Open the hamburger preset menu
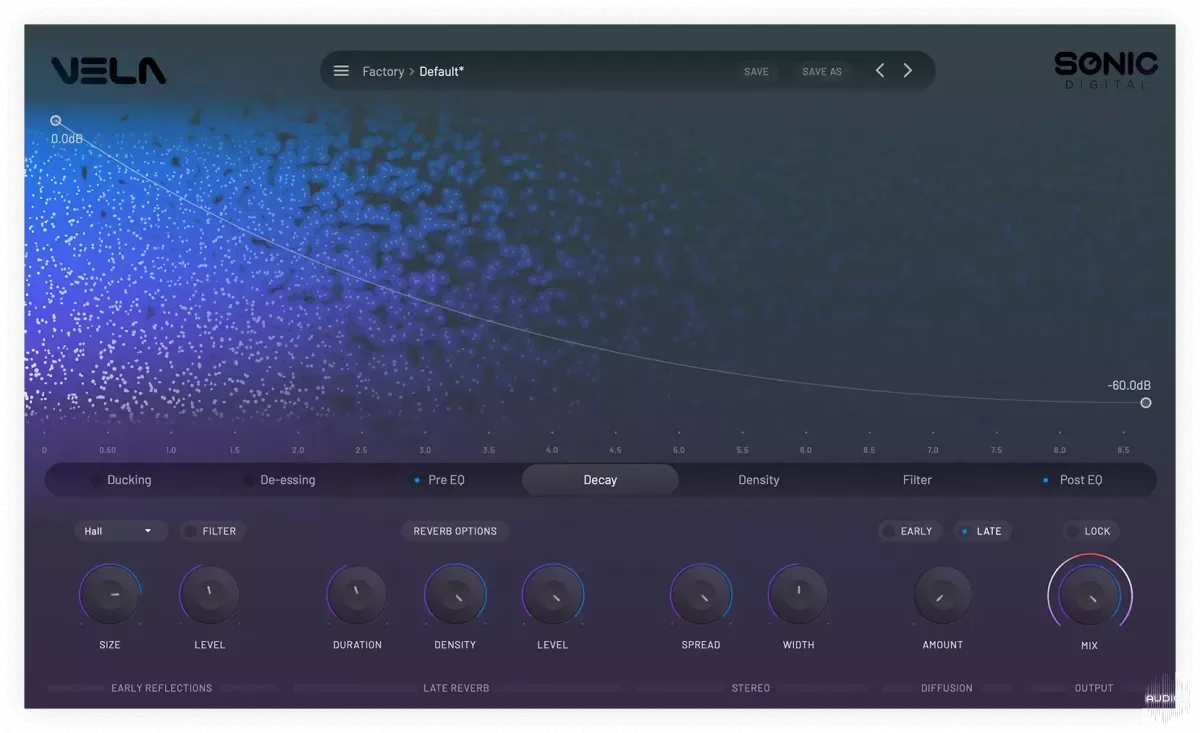 pos(341,71)
